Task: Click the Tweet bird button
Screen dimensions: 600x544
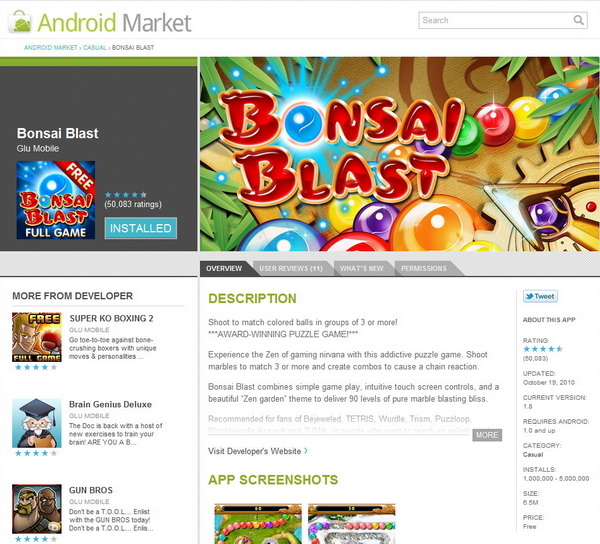Action: coord(540,296)
